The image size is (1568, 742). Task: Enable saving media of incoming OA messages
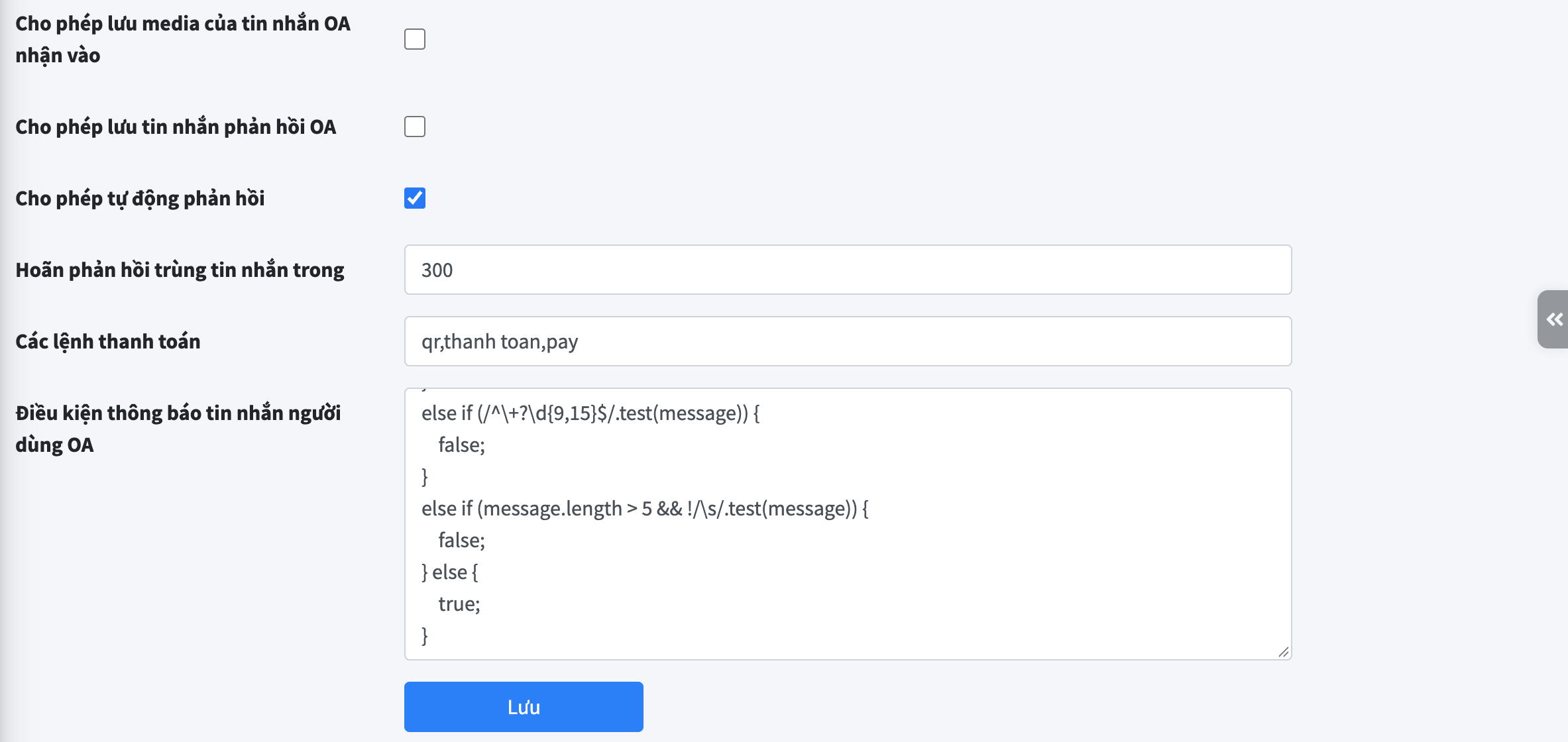pos(415,39)
